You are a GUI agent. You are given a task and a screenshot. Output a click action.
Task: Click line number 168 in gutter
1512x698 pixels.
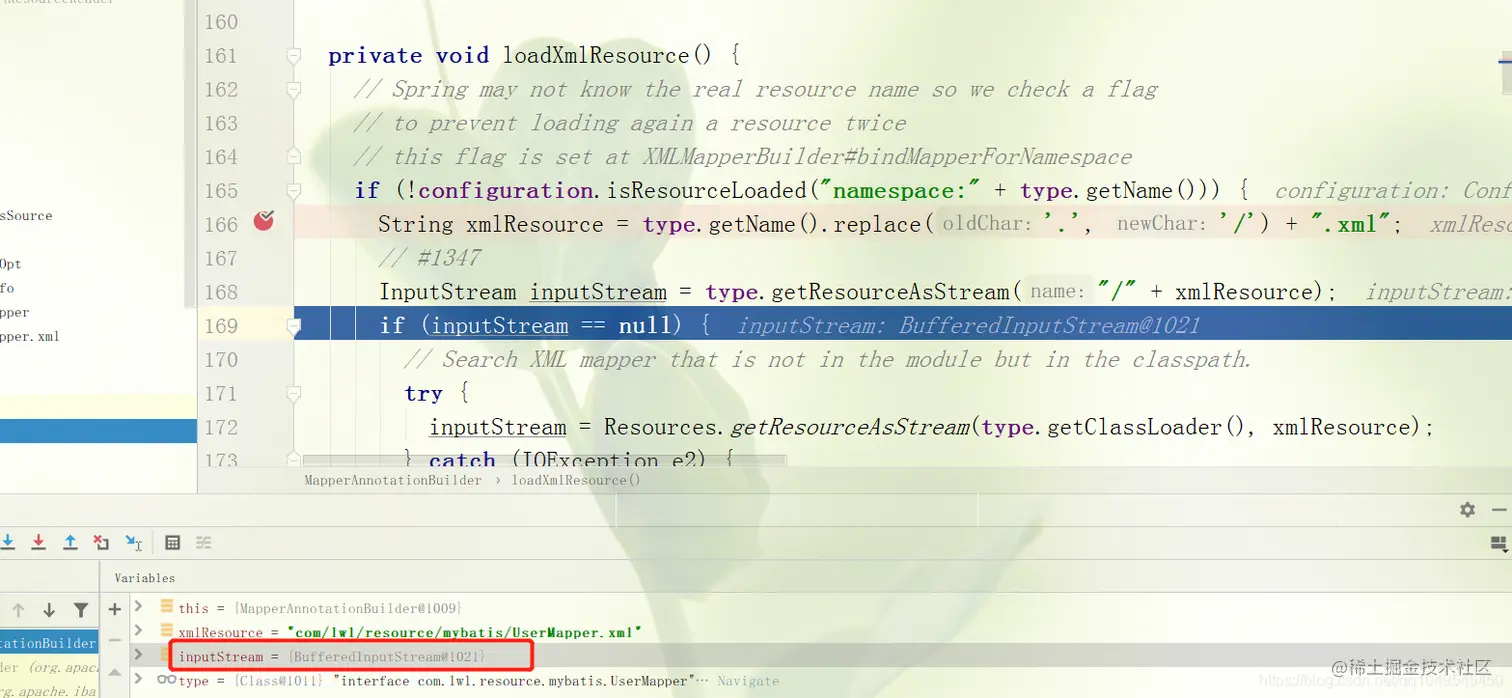(221, 292)
